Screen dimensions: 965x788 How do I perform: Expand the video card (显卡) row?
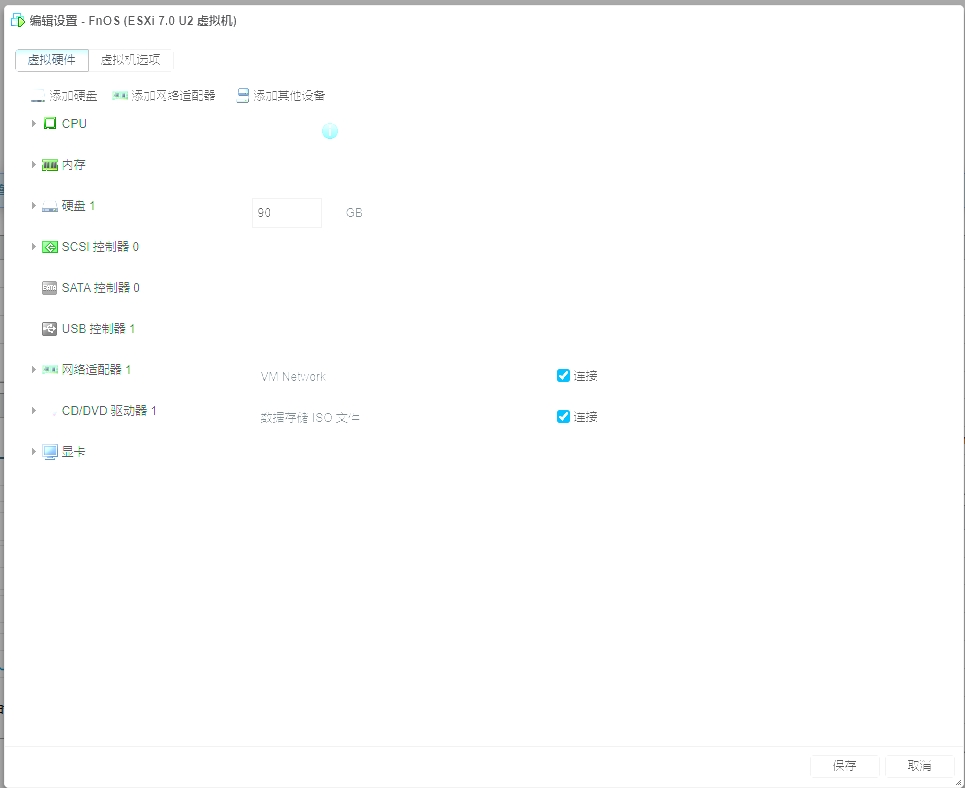point(34,451)
